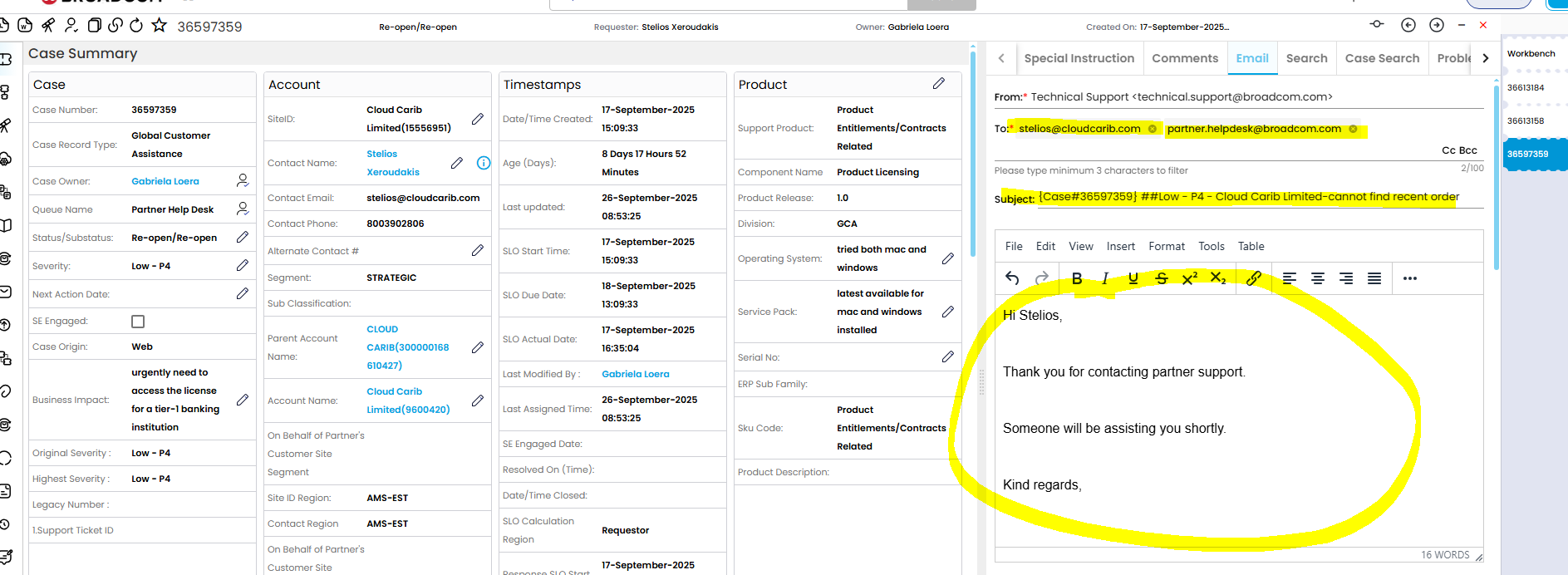Edit Status/Substatus pencil icon
Image resolution: width=1568 pixels, height=575 pixels.
[x=243, y=237]
